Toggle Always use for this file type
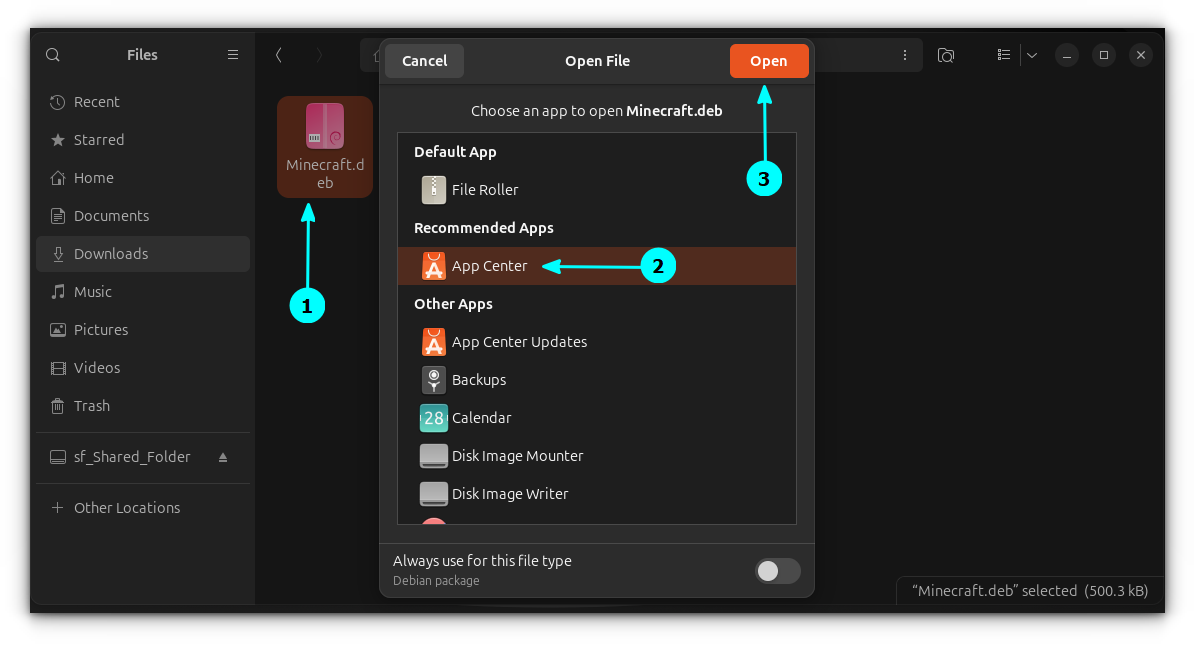Screen dimensions: 1195x645 tap(777, 571)
